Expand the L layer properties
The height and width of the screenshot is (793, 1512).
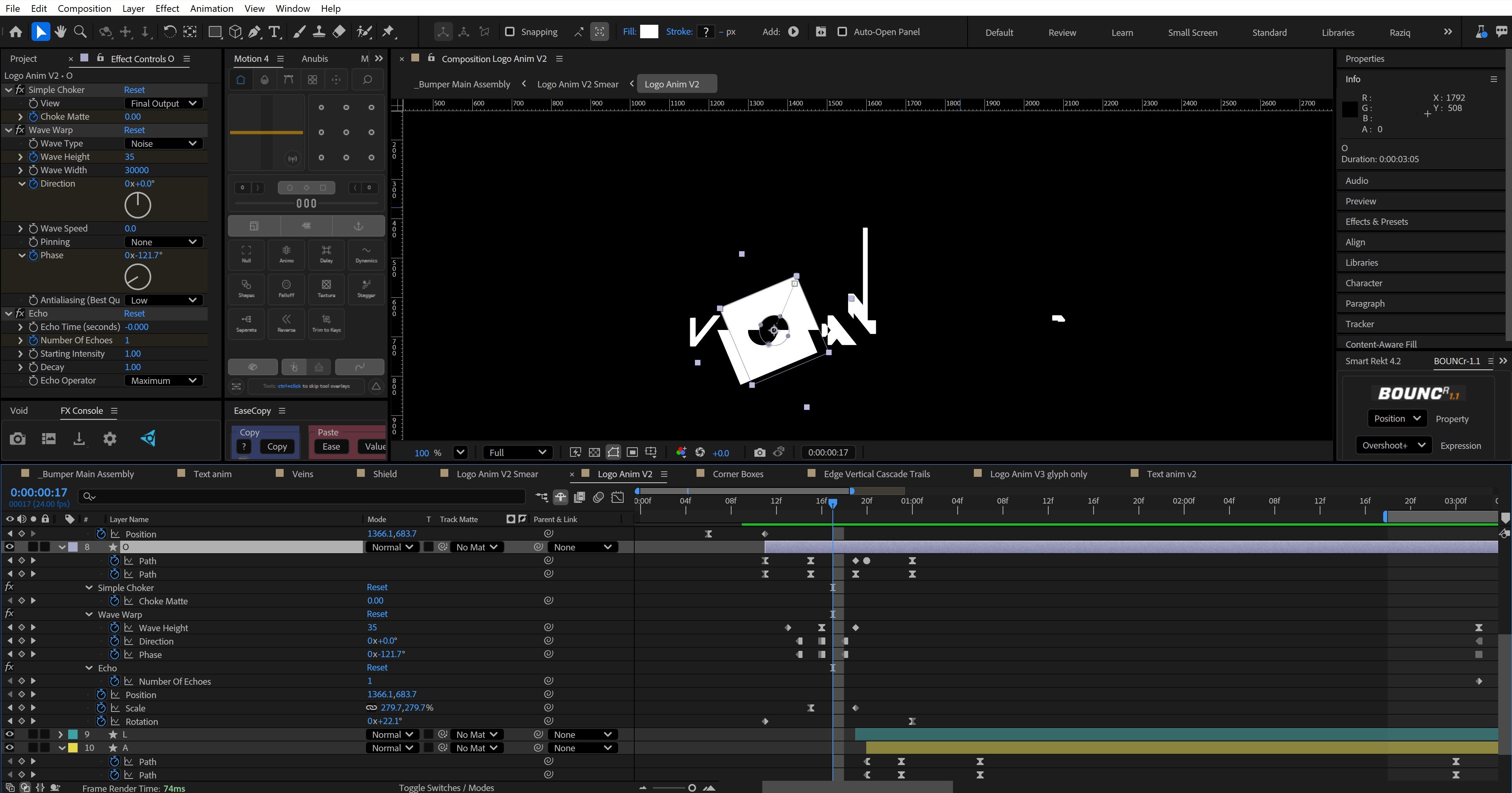point(60,734)
